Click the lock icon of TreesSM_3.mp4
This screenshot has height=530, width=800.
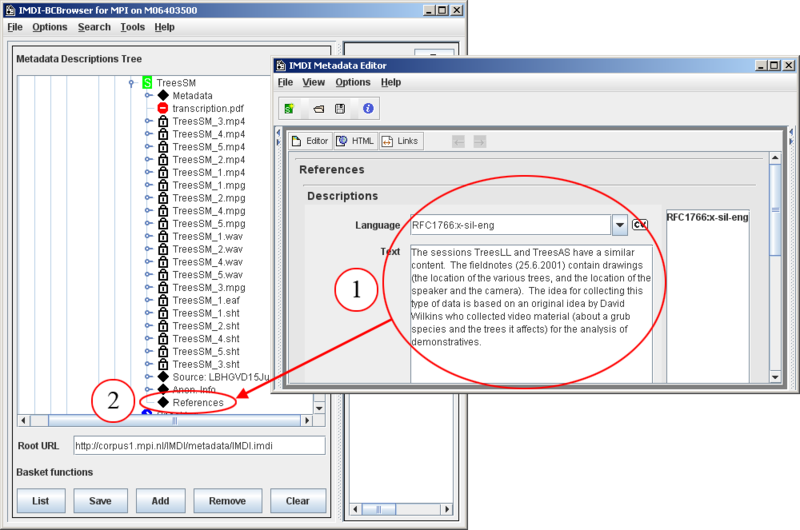163,121
